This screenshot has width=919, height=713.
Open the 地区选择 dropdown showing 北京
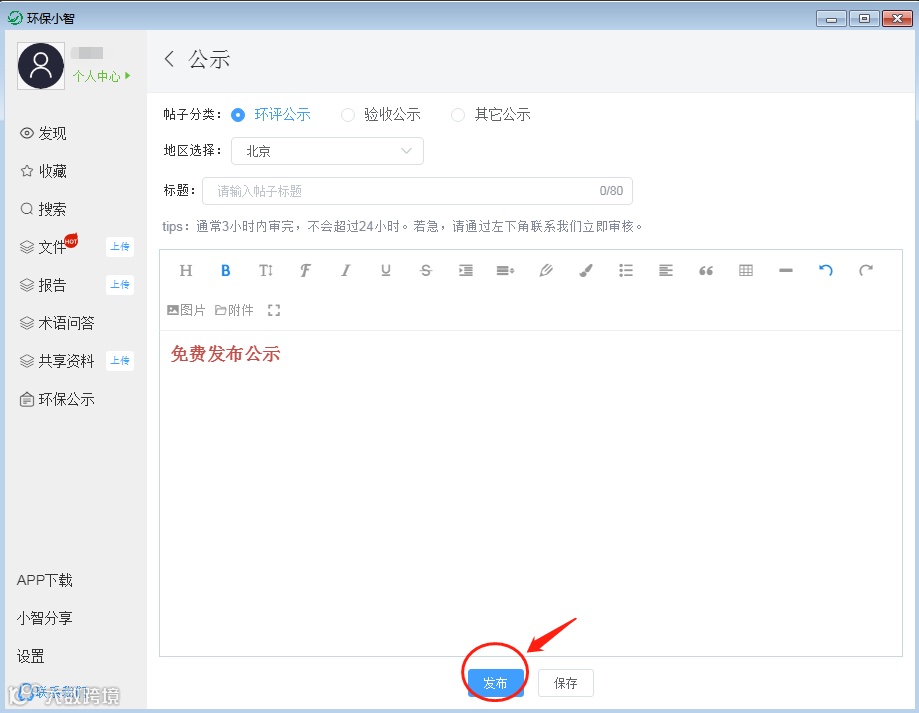click(x=327, y=151)
